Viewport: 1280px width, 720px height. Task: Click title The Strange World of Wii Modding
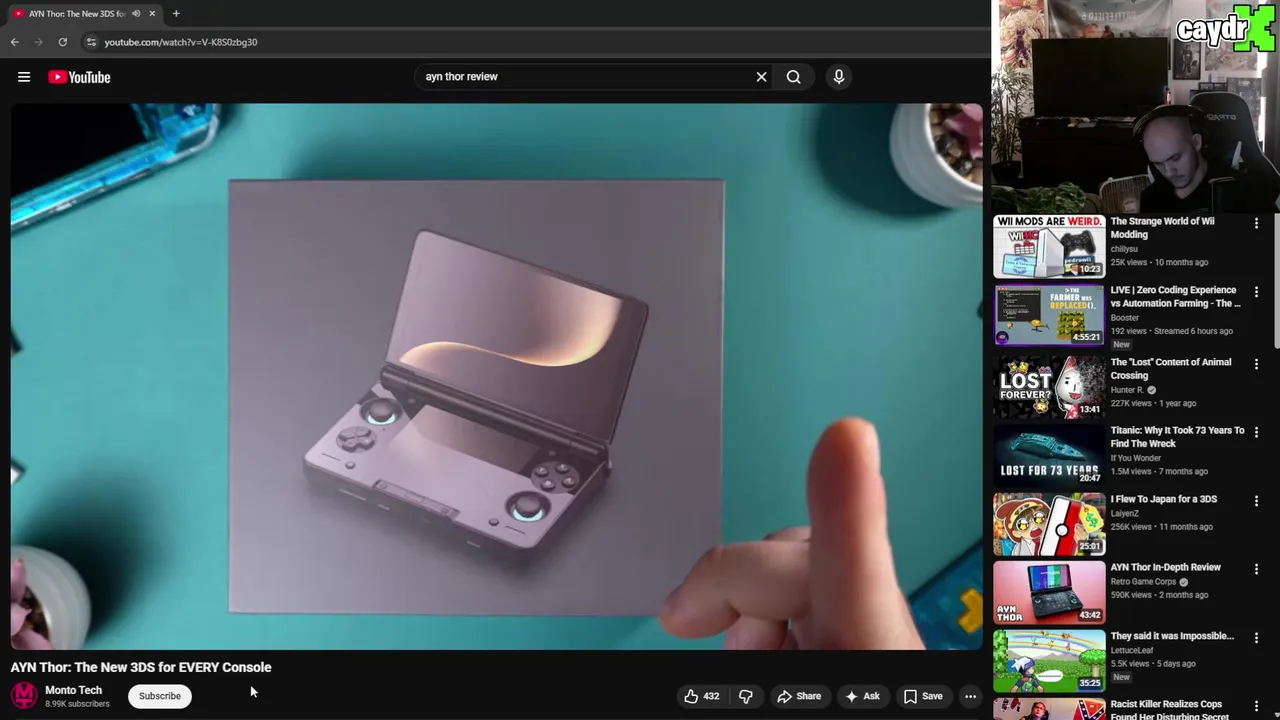[x=1162, y=228]
